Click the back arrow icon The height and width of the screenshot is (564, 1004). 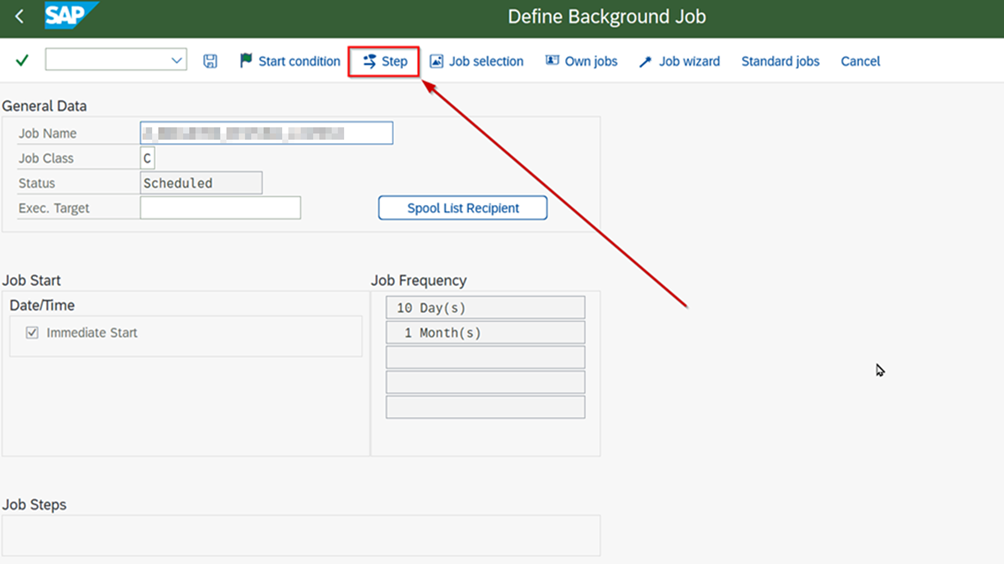(x=19, y=17)
